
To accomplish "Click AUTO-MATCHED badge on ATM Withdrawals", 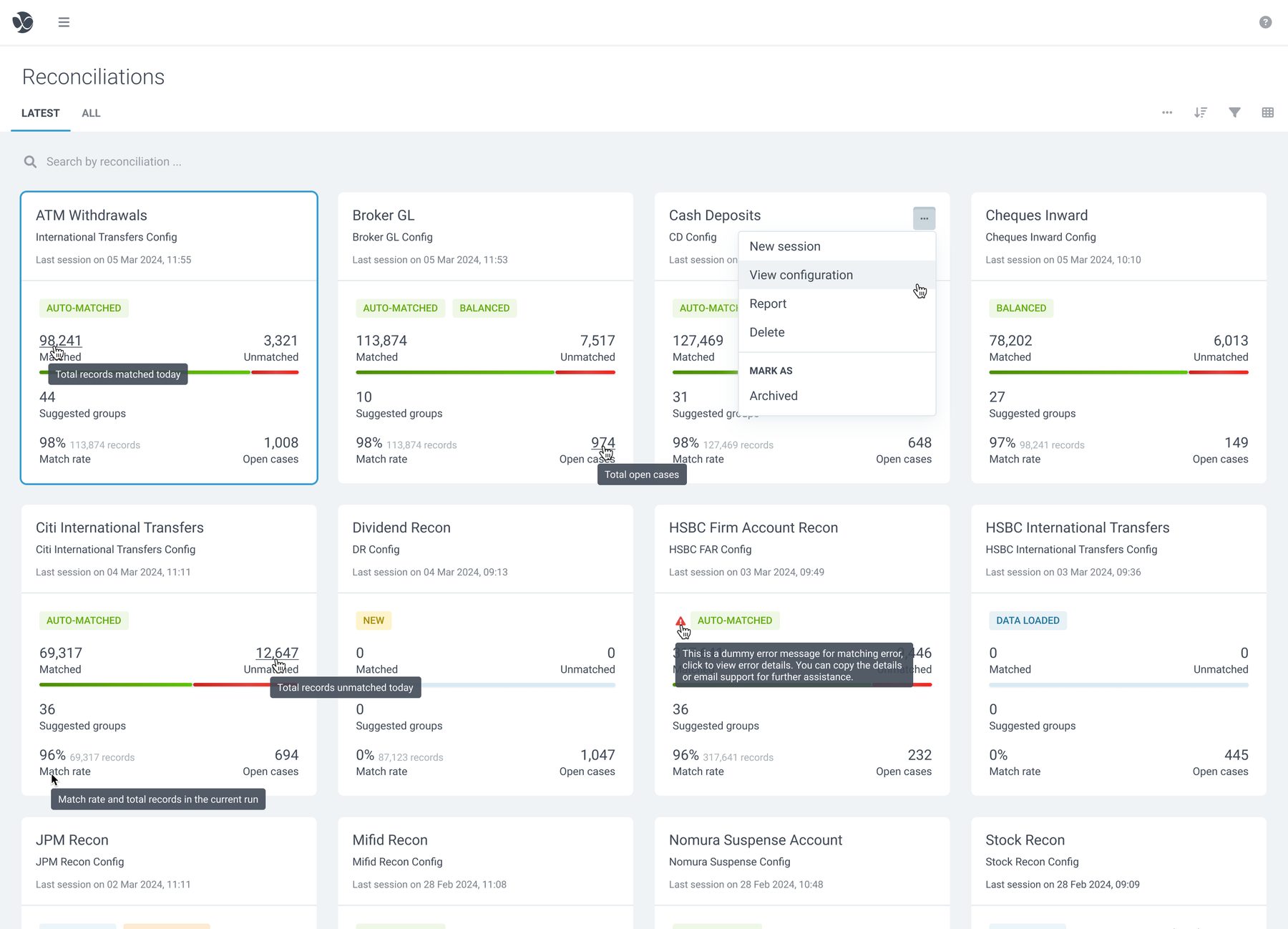I will 84,308.
